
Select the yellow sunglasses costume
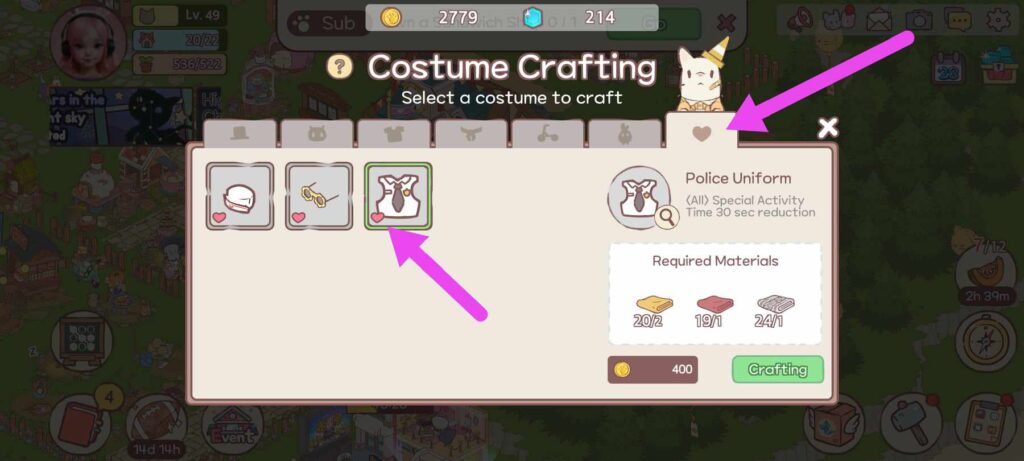319,196
